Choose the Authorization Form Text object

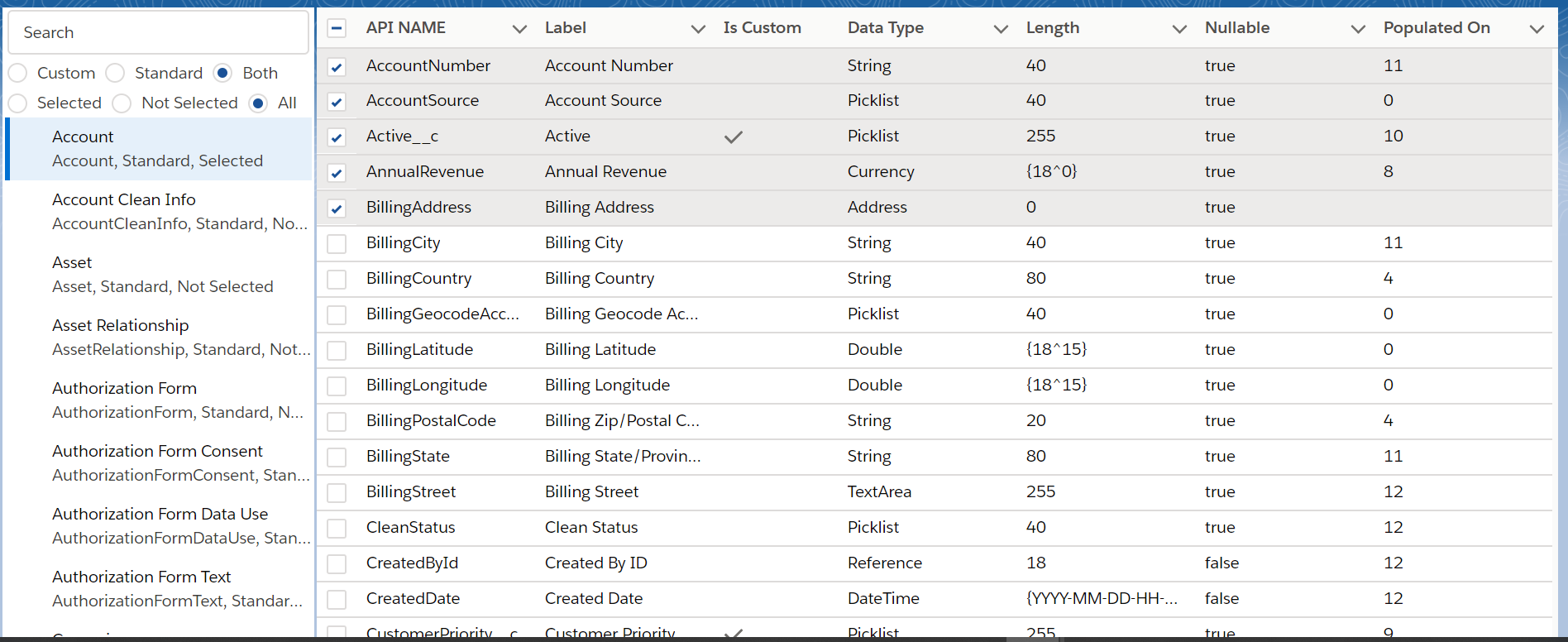[x=162, y=588]
